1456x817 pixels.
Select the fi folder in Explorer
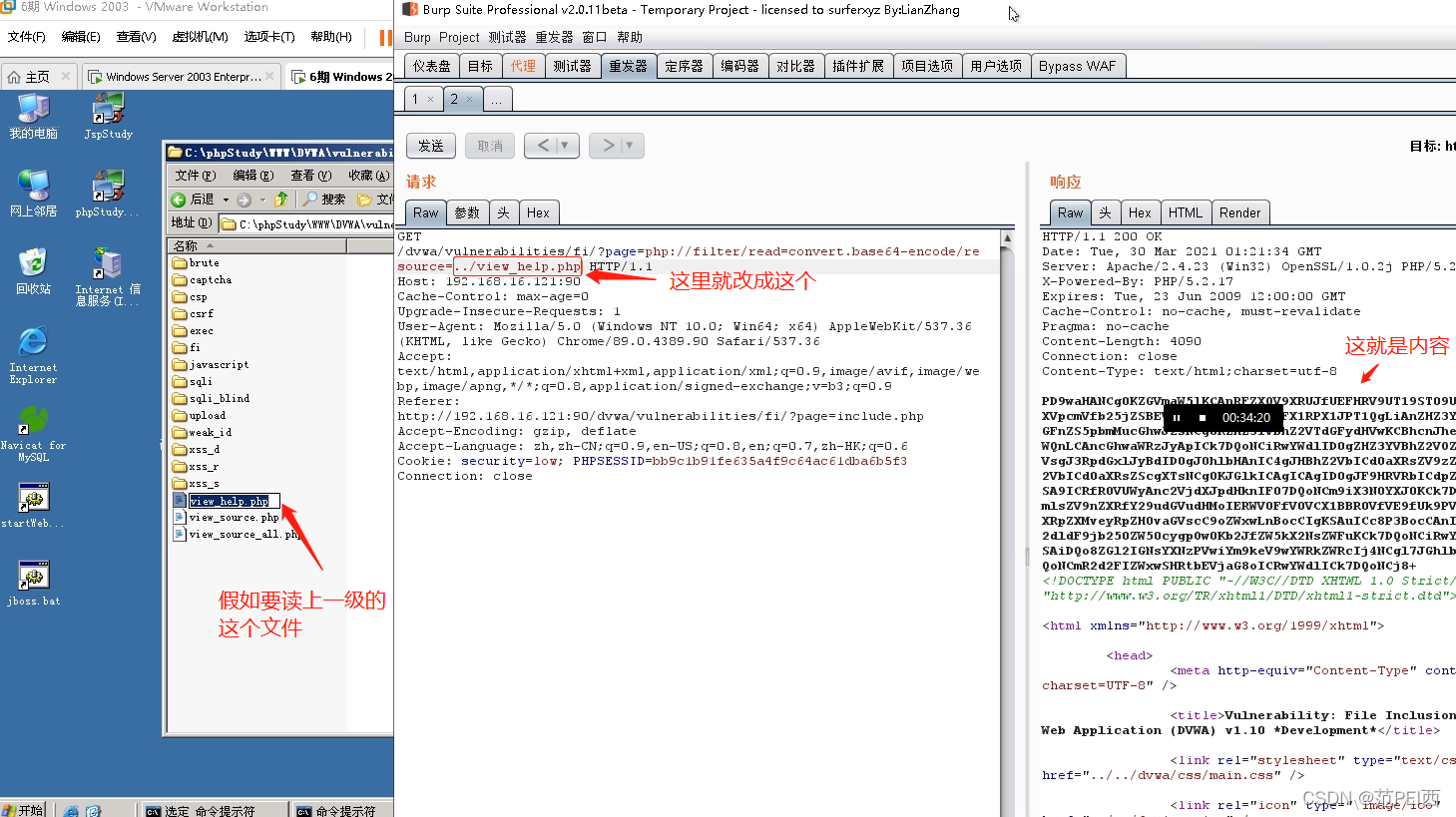click(x=187, y=348)
